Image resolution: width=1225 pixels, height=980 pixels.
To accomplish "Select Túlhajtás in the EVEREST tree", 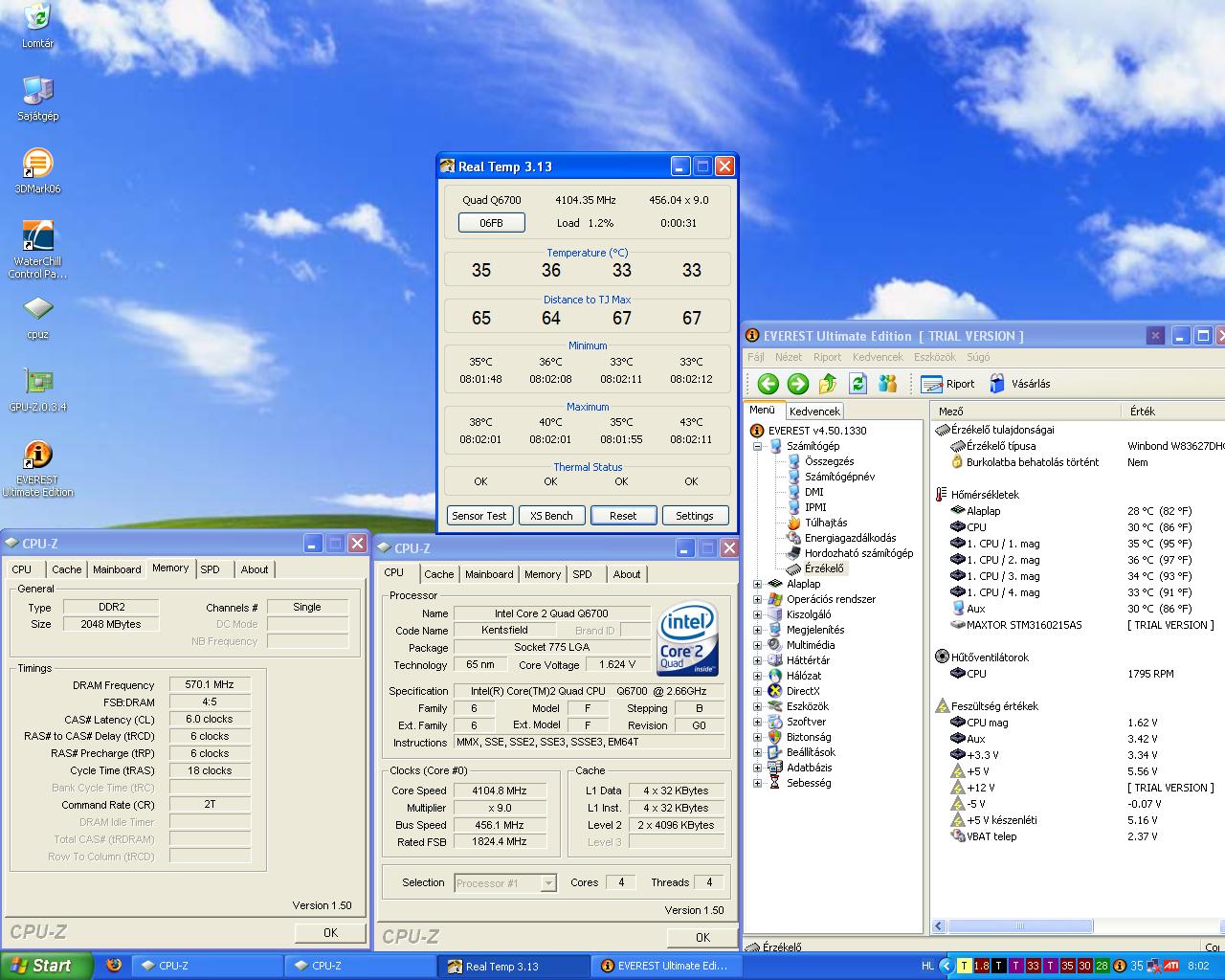I will (x=817, y=523).
